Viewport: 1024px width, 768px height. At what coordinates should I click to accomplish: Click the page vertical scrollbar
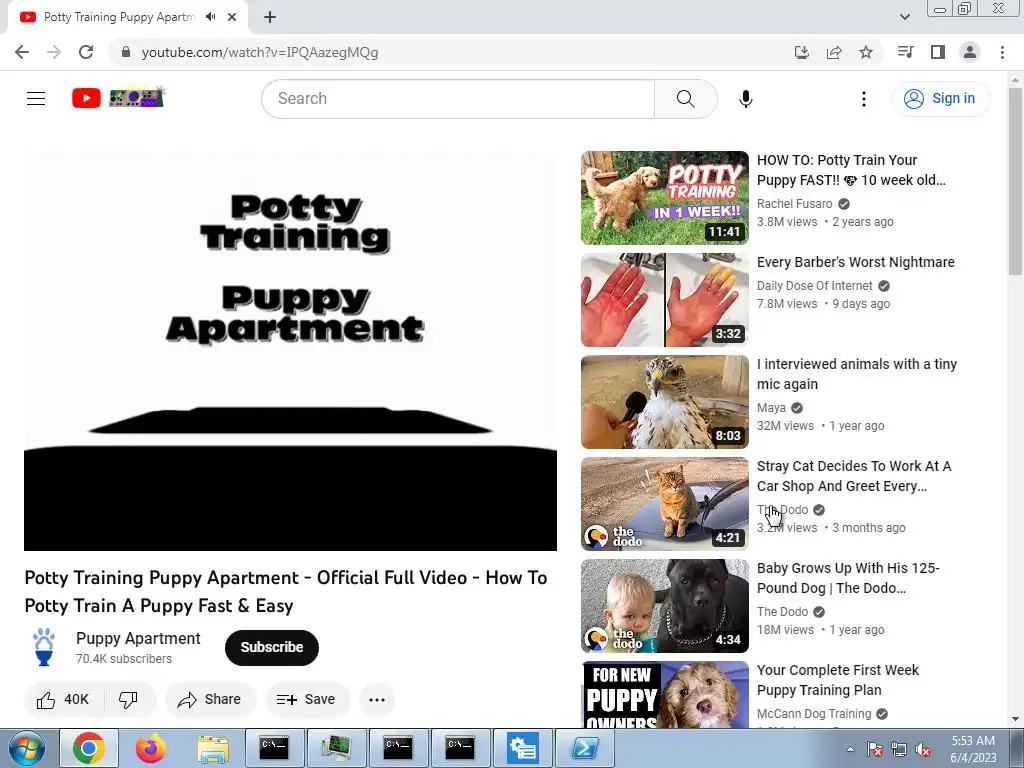click(1015, 180)
